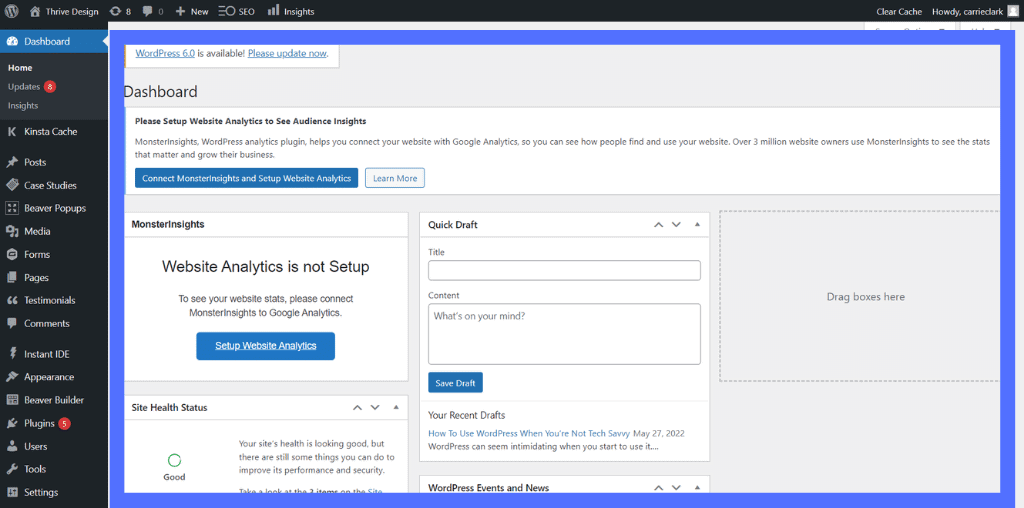This screenshot has height=508, width=1024.
Task: Click the Kinsta Cache K icon
Action: (12, 131)
